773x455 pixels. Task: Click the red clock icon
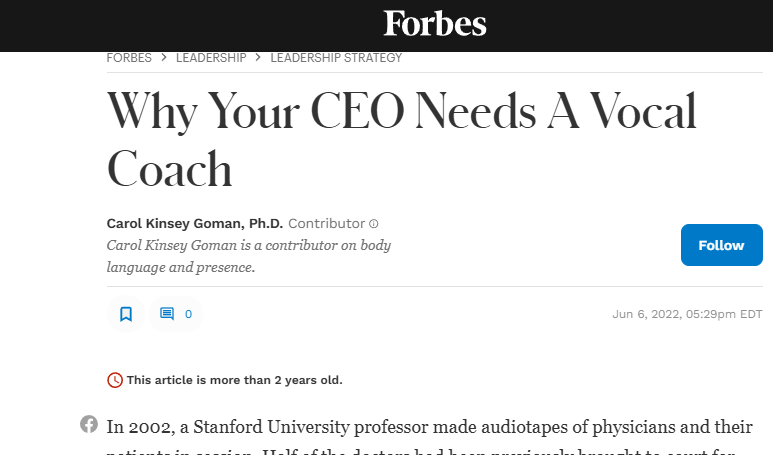coord(115,380)
